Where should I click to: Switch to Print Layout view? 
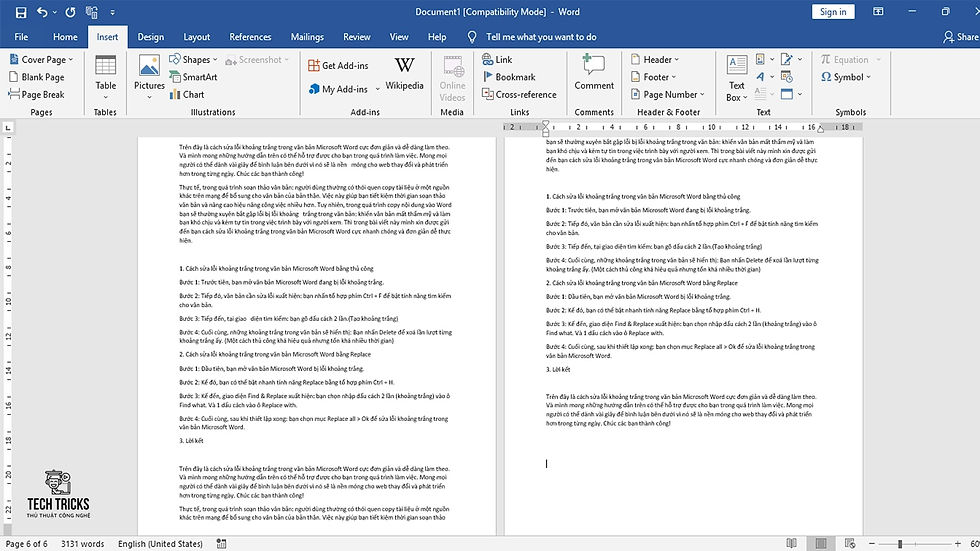click(x=821, y=544)
